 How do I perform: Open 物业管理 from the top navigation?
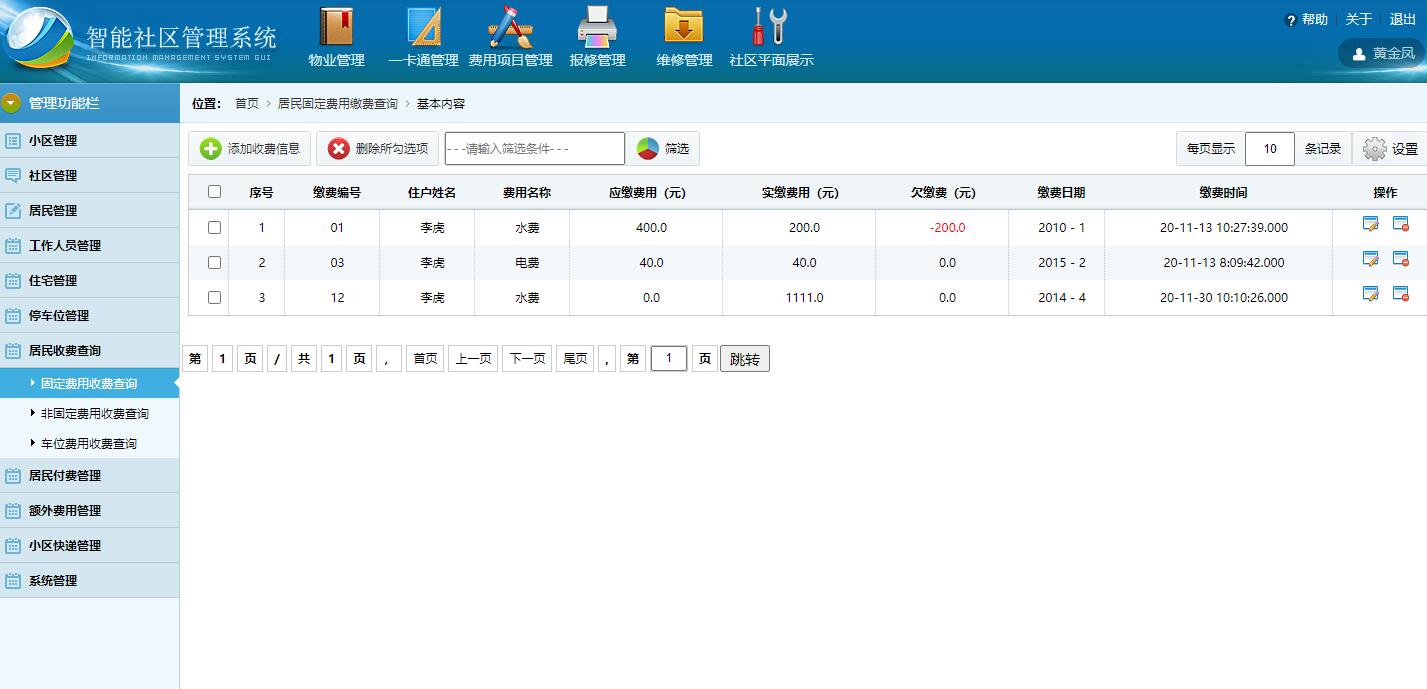(x=338, y=37)
